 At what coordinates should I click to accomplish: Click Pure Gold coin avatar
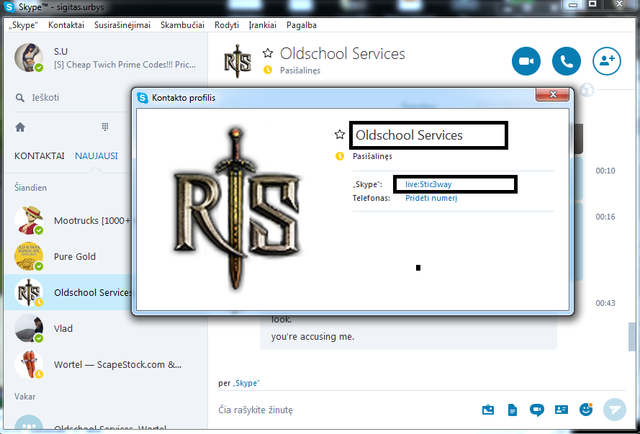pos(29,256)
